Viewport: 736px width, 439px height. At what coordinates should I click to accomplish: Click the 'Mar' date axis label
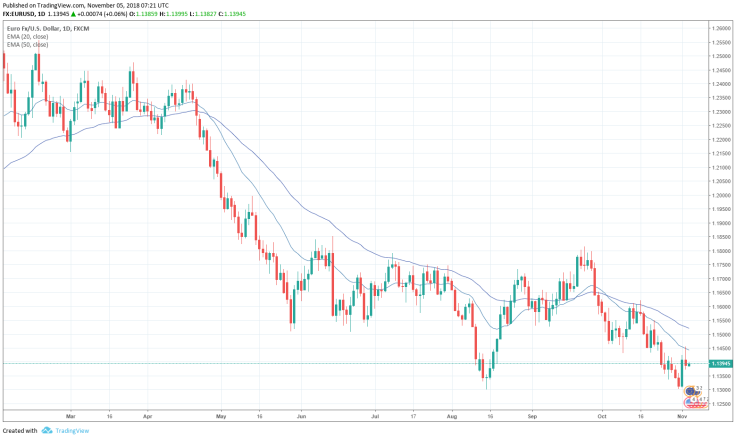click(x=70, y=416)
